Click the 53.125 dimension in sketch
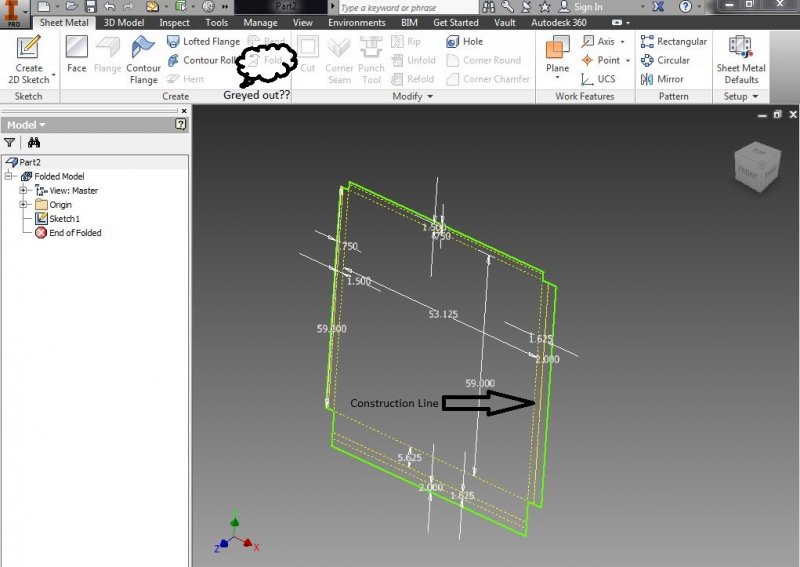 [x=443, y=314]
